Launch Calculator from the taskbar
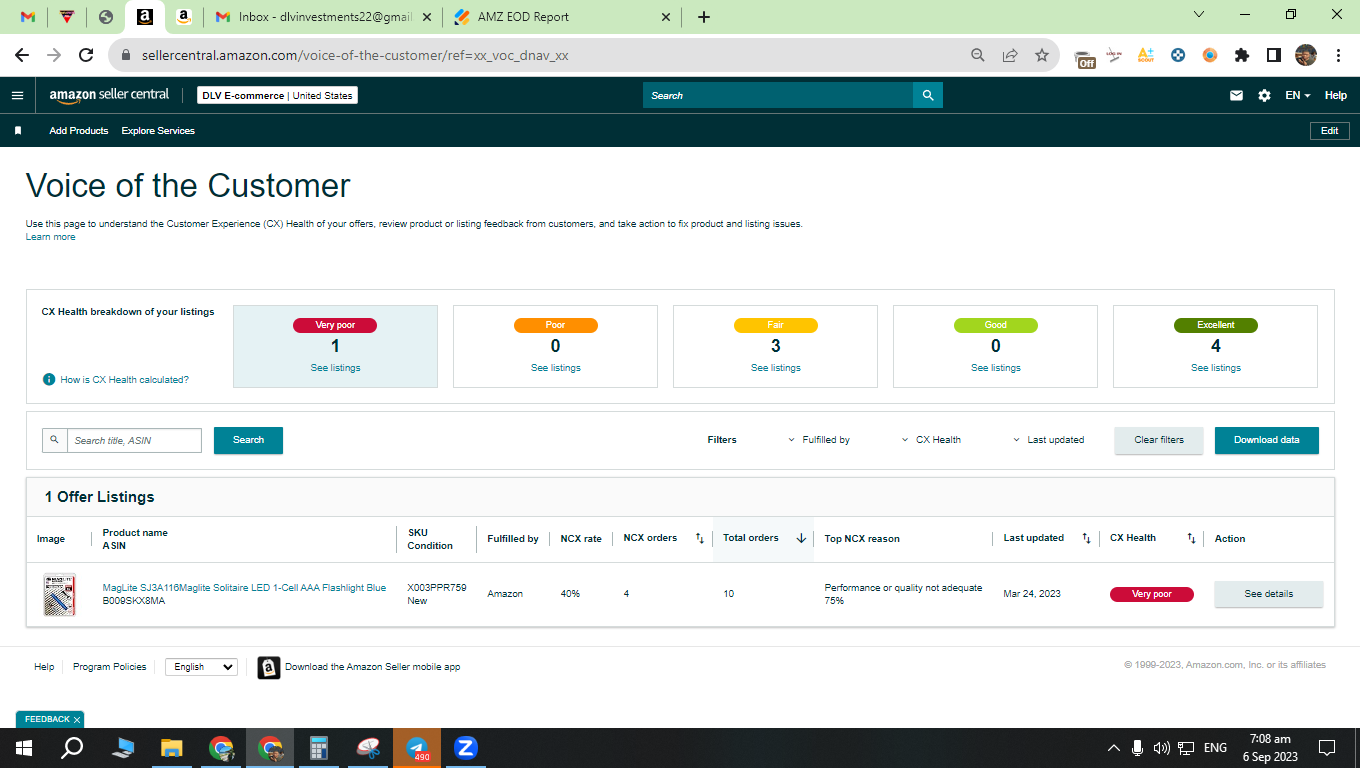Image resolution: width=1360 pixels, height=768 pixels. (319, 748)
